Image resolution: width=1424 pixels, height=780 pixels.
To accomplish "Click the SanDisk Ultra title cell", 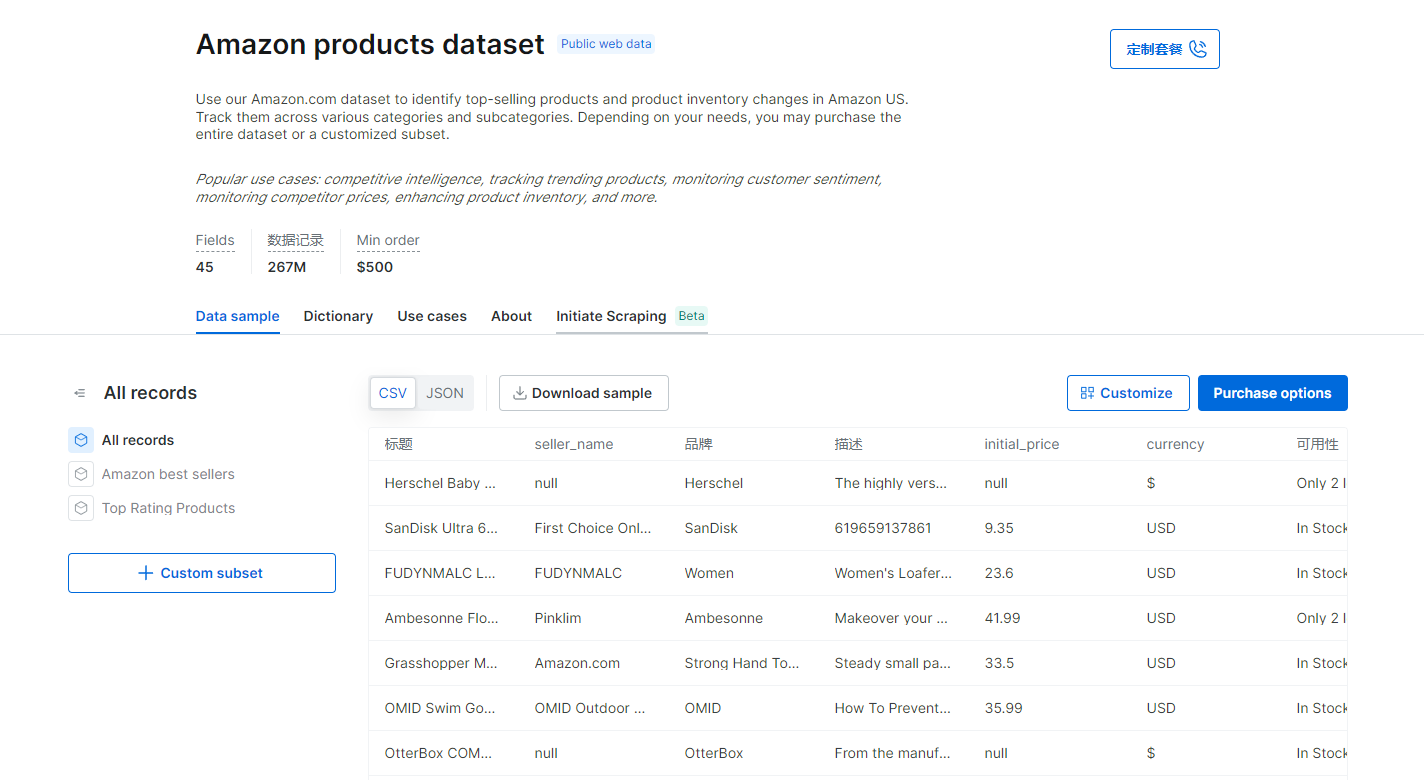I will [441, 528].
